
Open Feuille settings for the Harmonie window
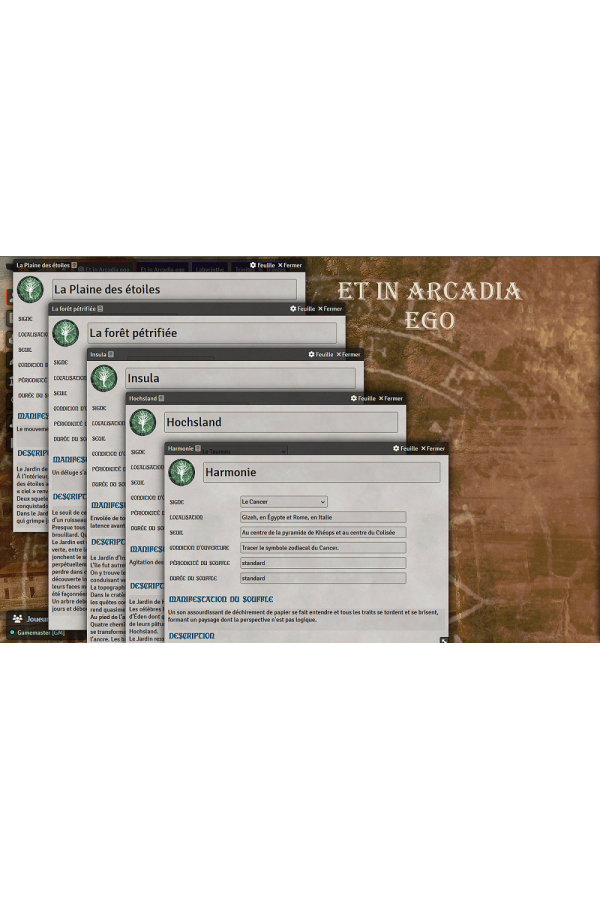(403, 448)
